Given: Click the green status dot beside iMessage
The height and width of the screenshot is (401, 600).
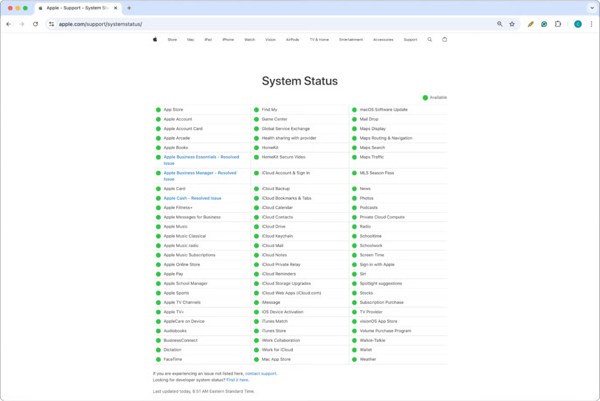Looking at the screenshot, I should tap(256, 302).
